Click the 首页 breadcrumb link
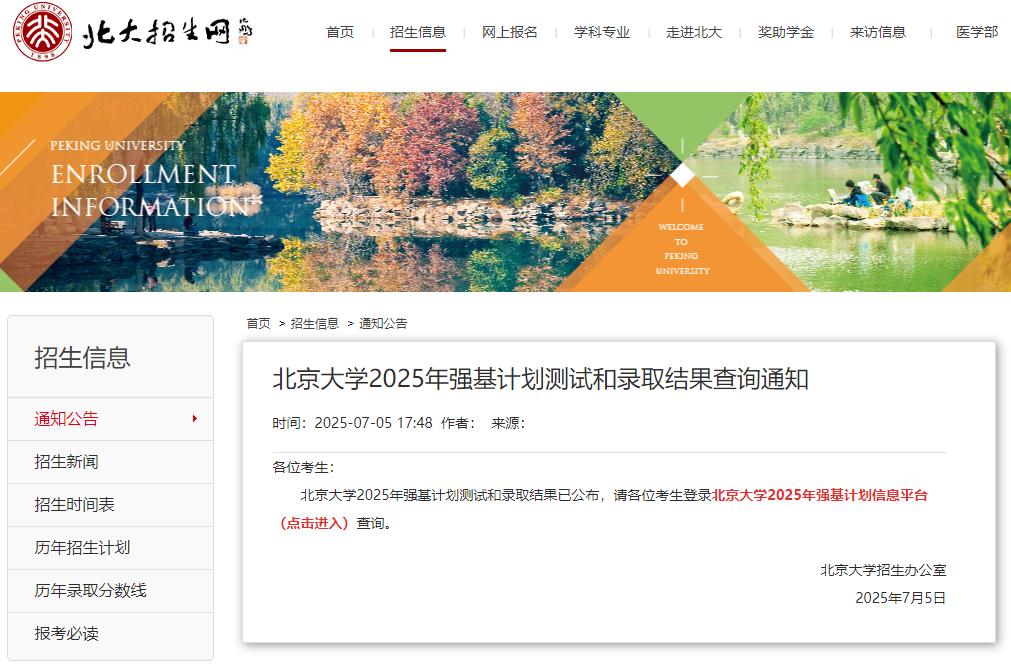Viewport: 1011px width, 671px height. coord(259,323)
